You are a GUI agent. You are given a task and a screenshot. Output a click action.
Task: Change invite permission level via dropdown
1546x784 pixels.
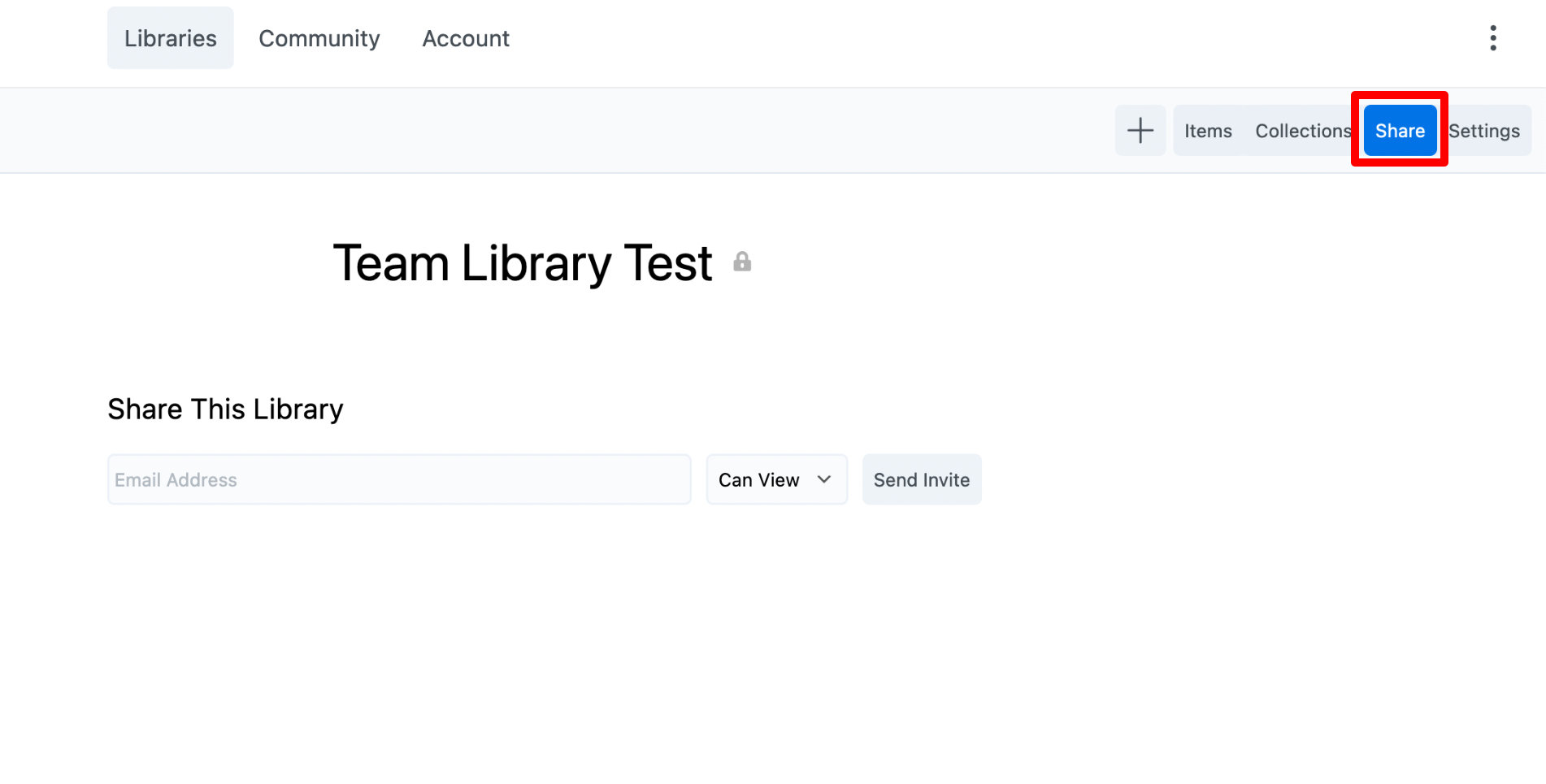(775, 479)
